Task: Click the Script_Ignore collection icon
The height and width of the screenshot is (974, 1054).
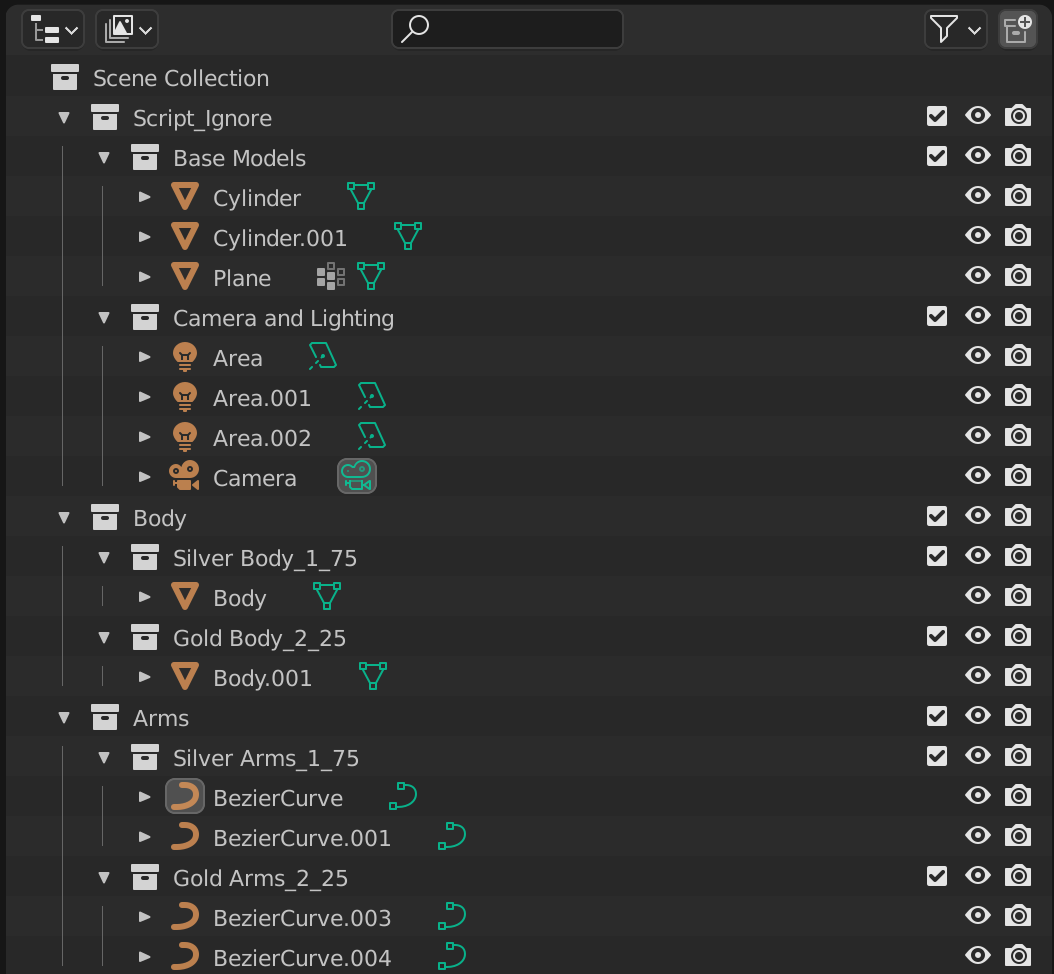Action: click(105, 117)
